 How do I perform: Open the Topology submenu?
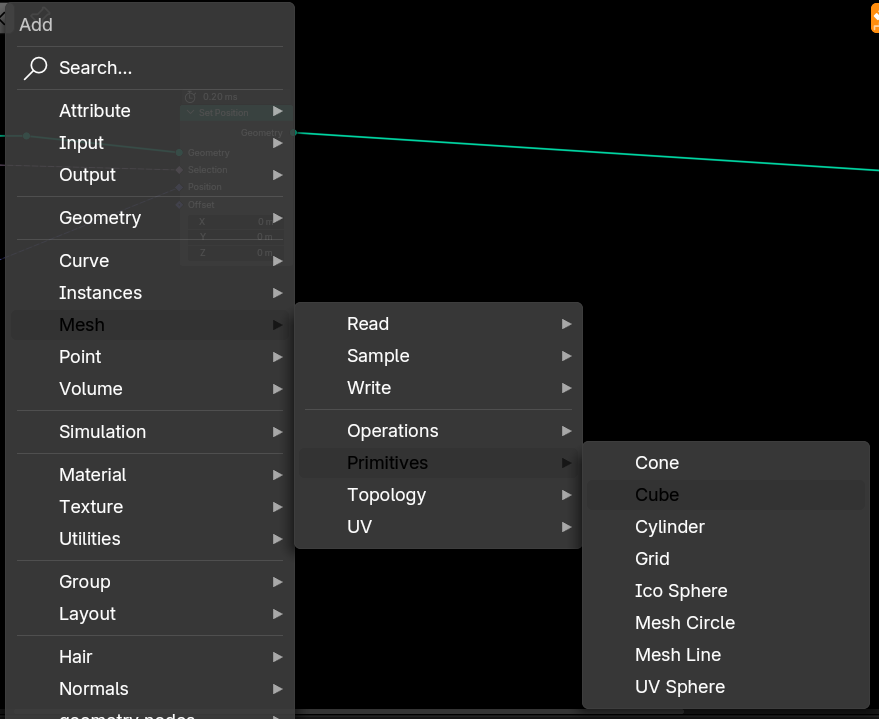click(438, 495)
